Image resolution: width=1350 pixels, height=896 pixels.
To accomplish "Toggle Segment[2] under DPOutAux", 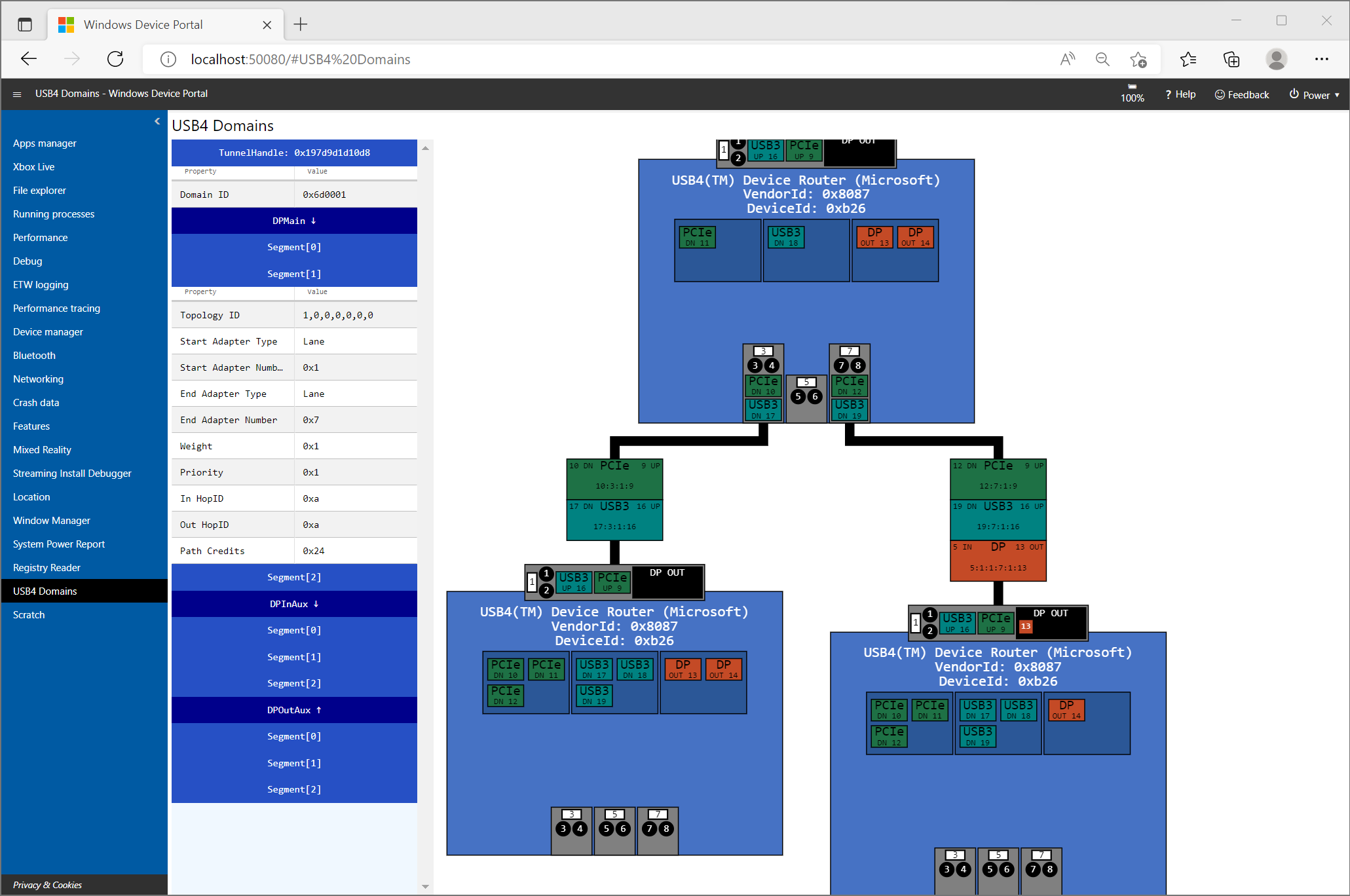I will coord(295,789).
